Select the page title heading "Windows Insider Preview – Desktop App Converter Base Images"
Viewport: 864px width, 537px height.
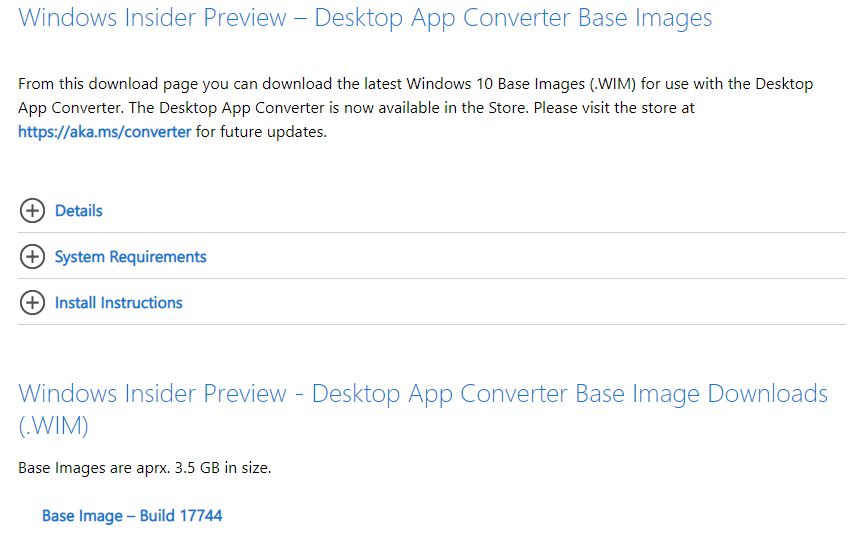tap(365, 18)
